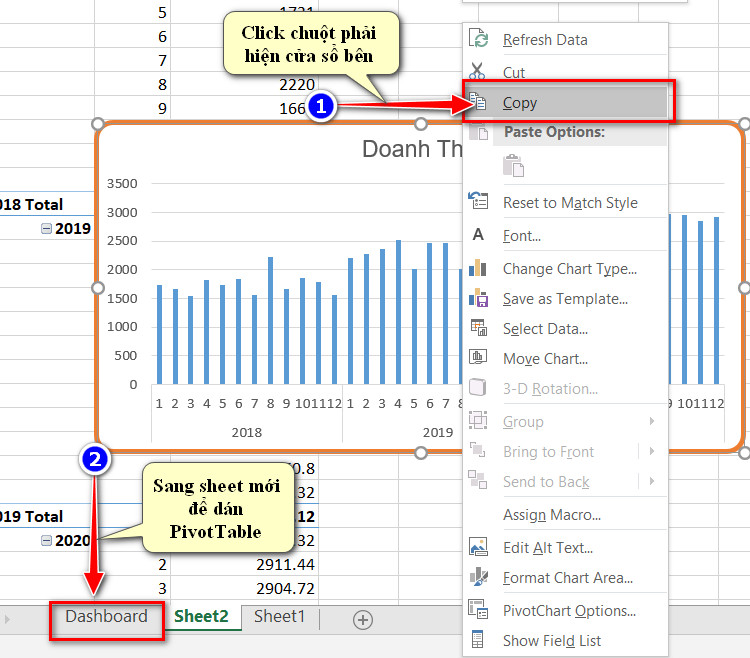Image resolution: width=750 pixels, height=658 pixels.
Task: Open the Bring to Front submenu arrow
Action: point(651,451)
